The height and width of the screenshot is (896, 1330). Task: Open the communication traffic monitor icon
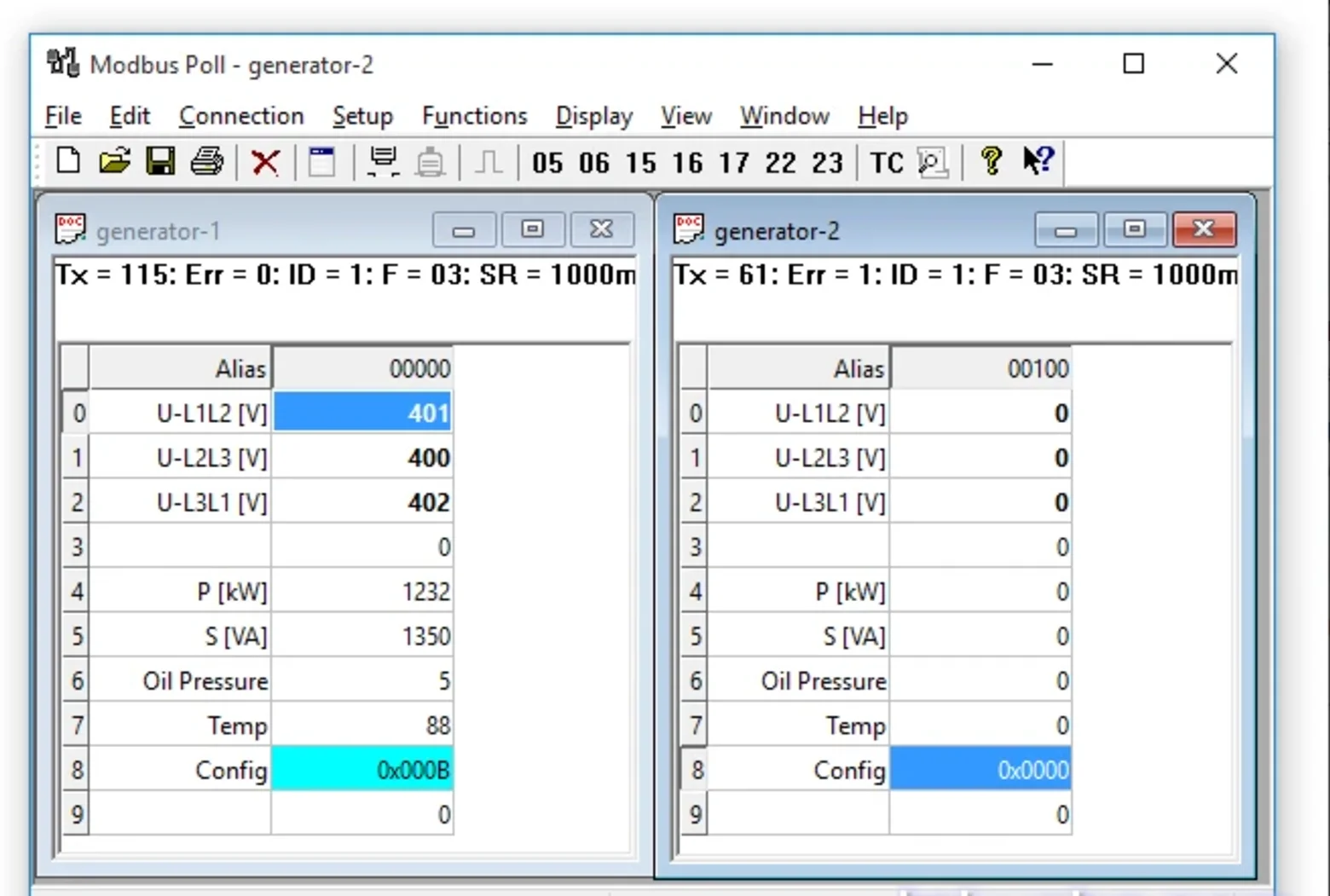tap(933, 162)
